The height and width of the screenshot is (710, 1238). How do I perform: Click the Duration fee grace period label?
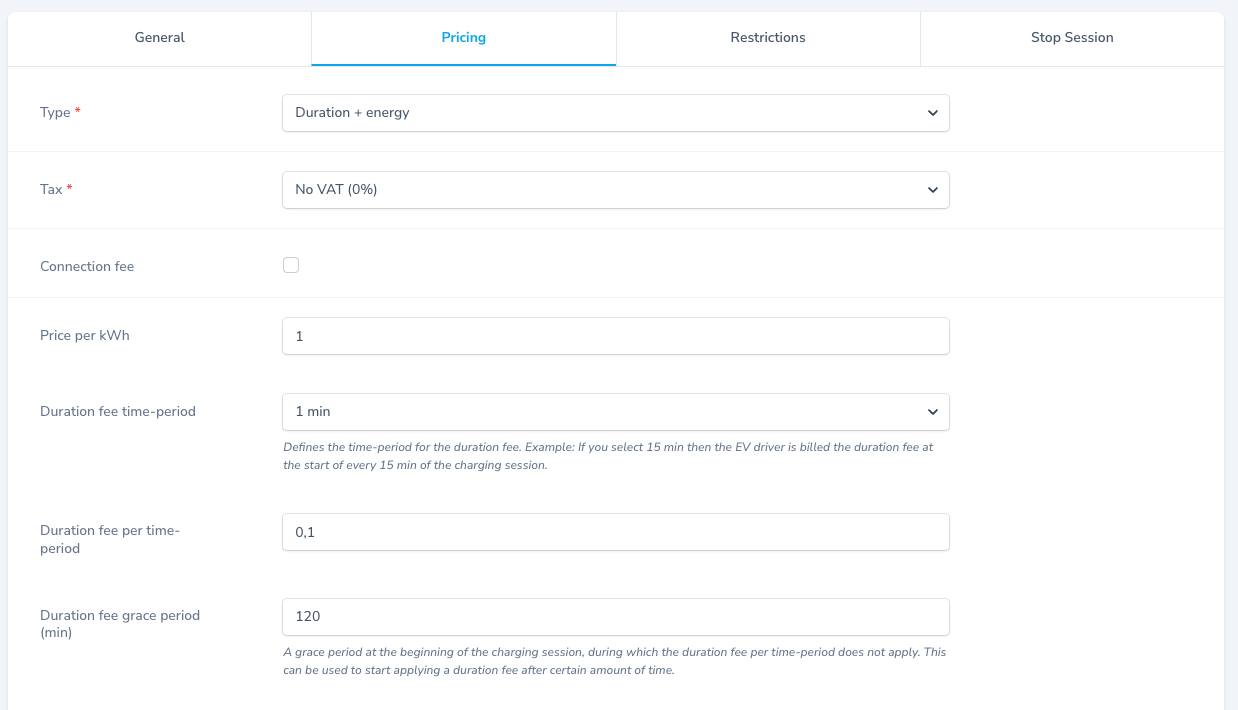[120, 624]
